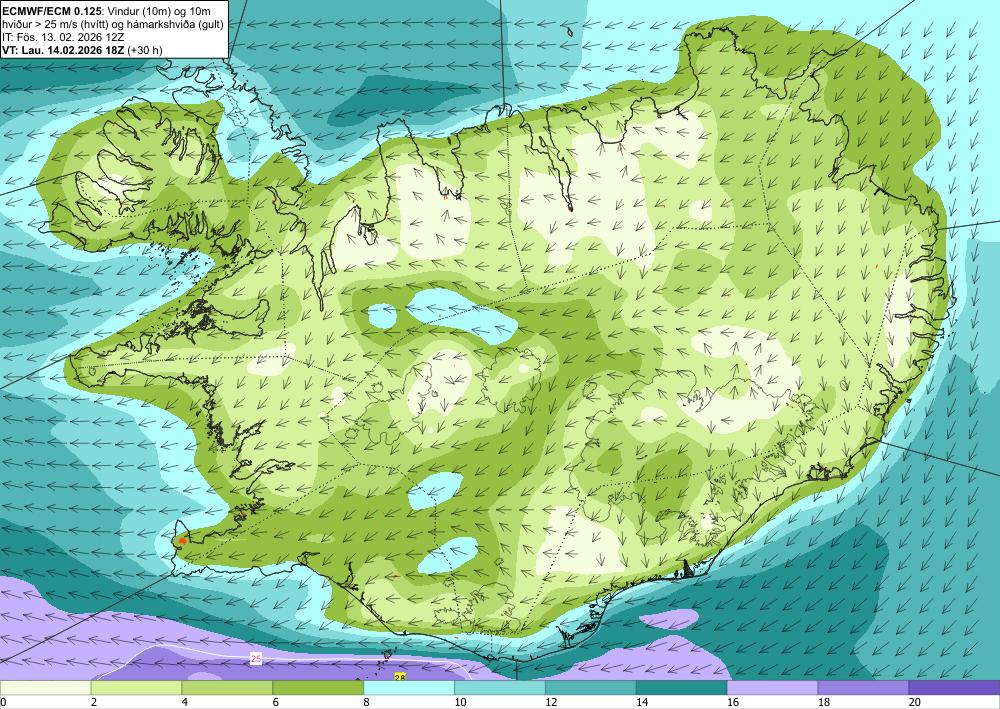1000x709 pixels.
Task: Click the dark green 6–8 m/s legend swatch
Action: (x=318, y=687)
